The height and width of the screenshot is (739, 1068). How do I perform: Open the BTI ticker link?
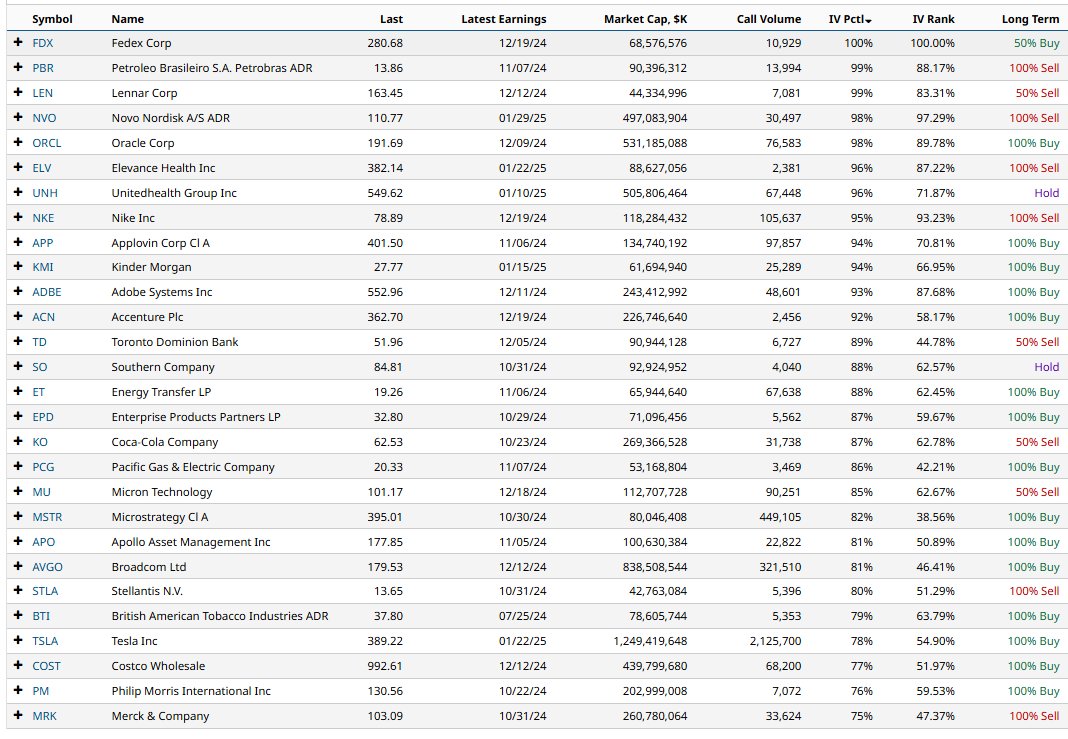(41, 616)
